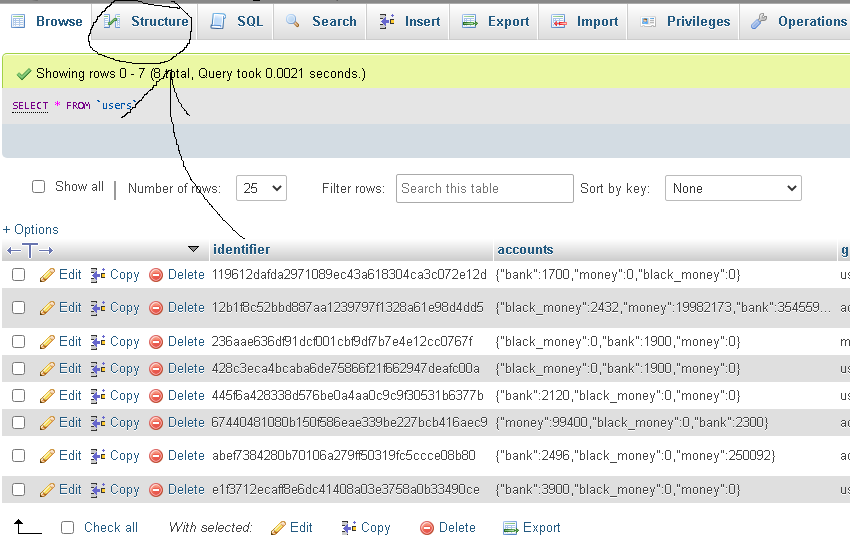Viewport: 850px width, 535px height.
Task: Click the Copy icon for row 12b1f8c52bbd
Action: pyautogui.click(x=98, y=308)
